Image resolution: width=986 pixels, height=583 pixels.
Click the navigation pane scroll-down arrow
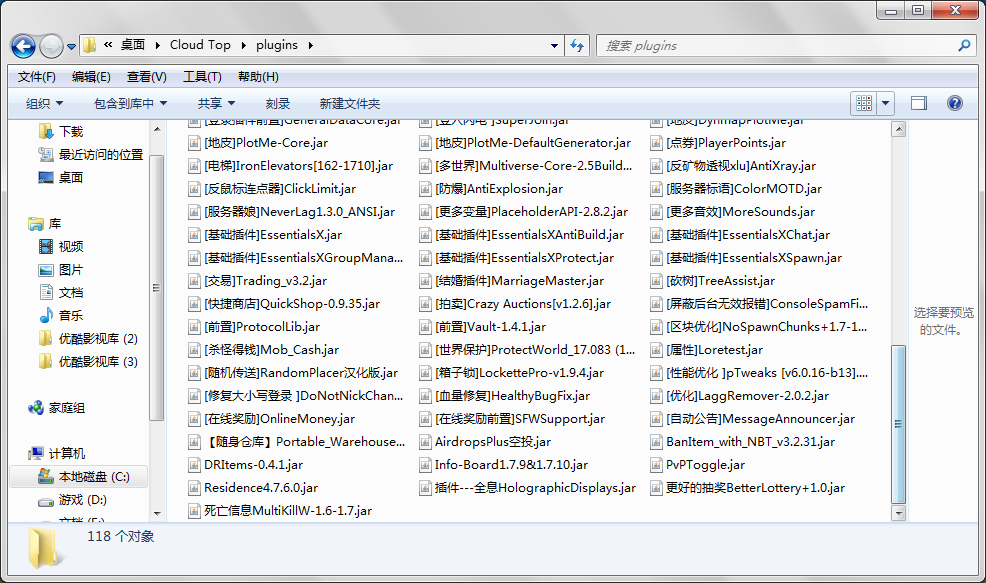(157, 514)
